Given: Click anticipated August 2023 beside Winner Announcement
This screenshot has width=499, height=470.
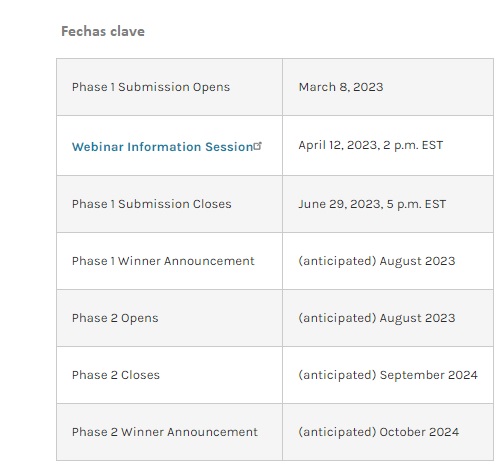Looking at the screenshot, I should (377, 261).
